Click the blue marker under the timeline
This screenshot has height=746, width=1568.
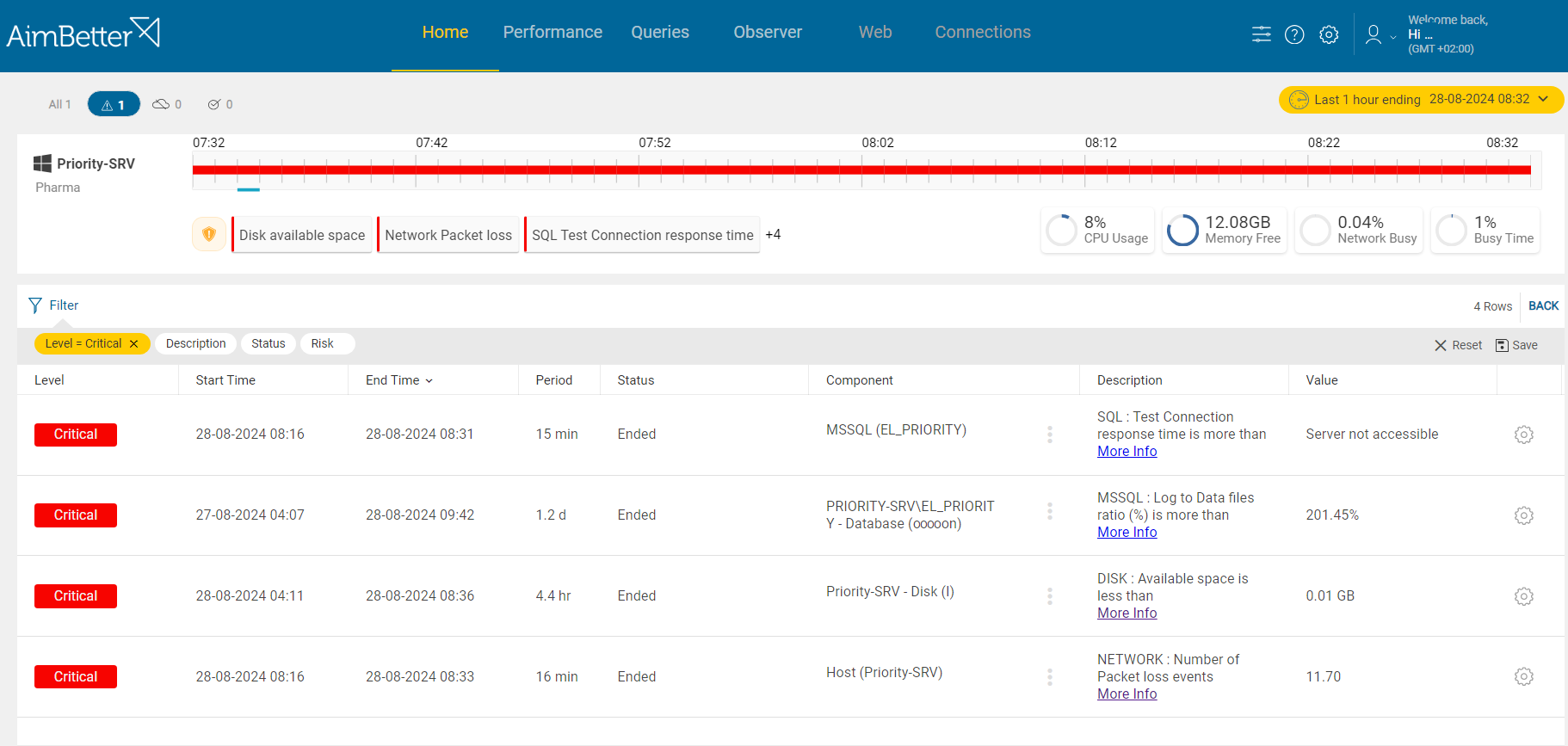click(248, 189)
